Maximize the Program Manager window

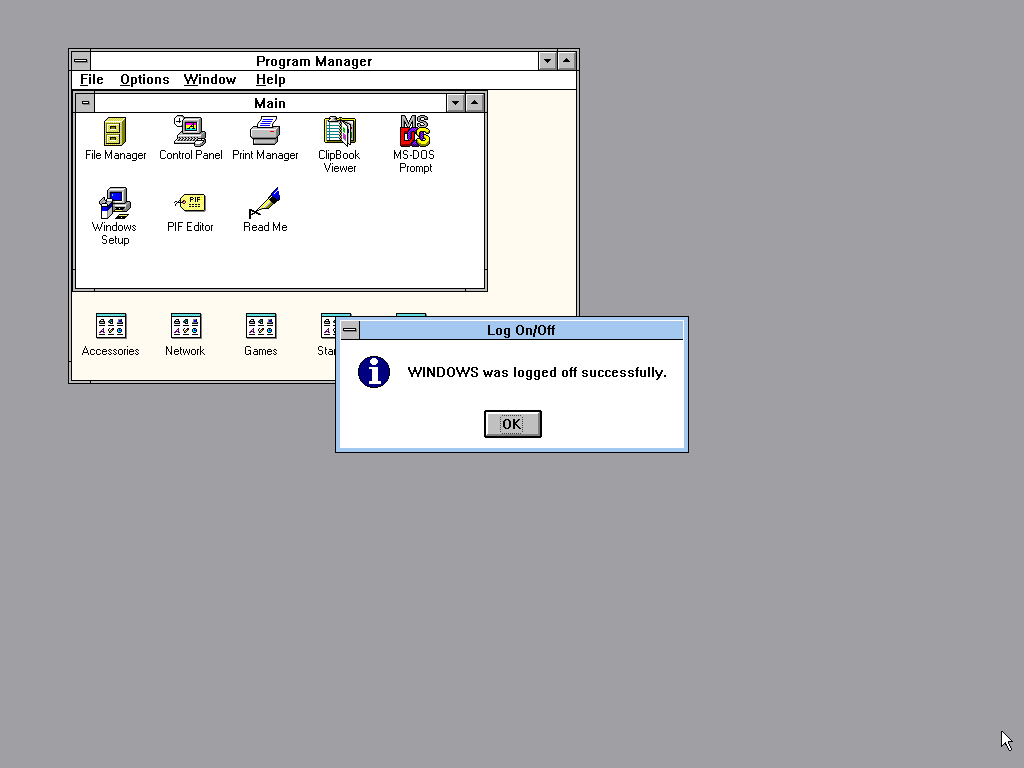(x=566, y=61)
